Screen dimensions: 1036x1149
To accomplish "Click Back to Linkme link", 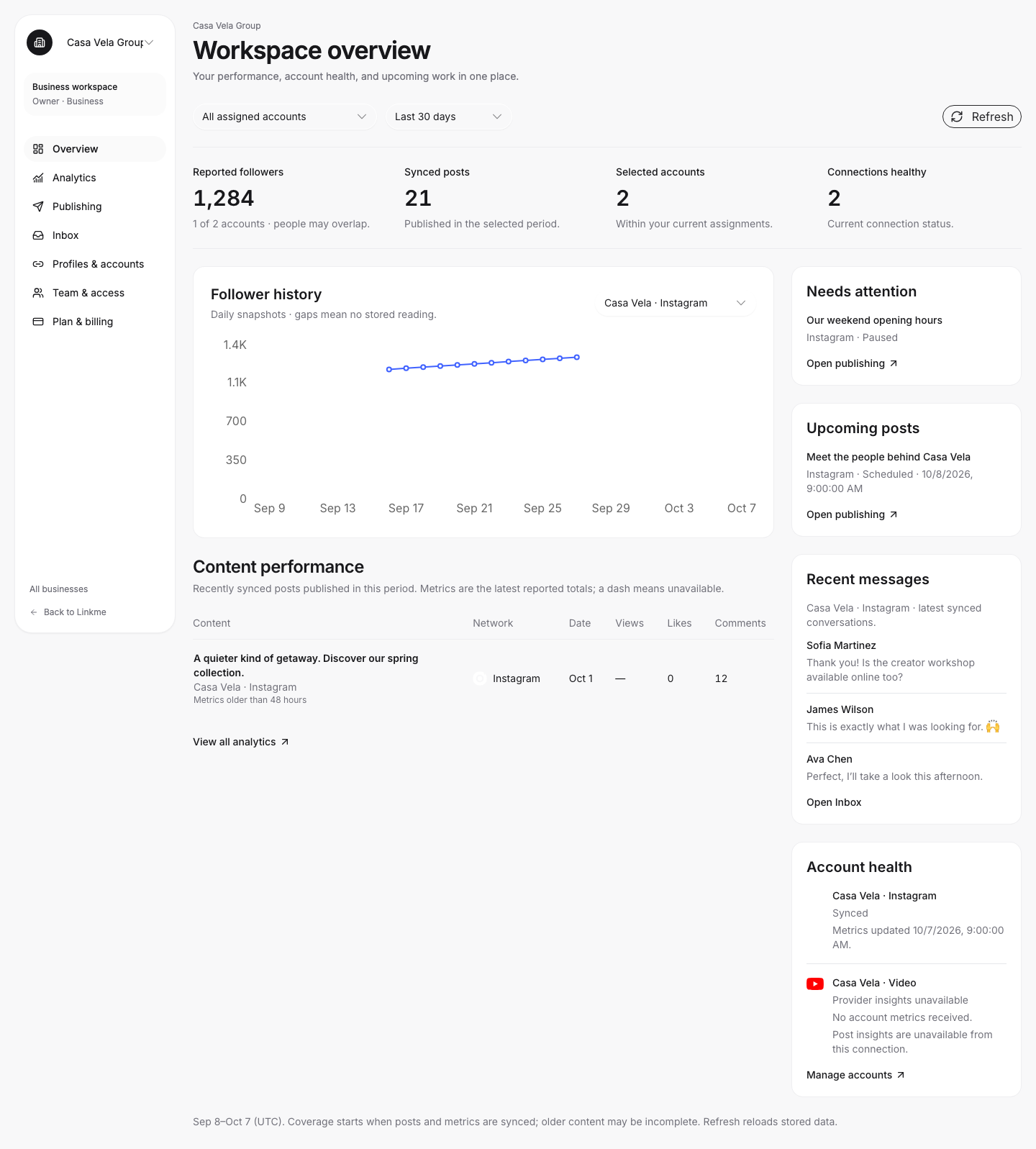I will pos(68,612).
